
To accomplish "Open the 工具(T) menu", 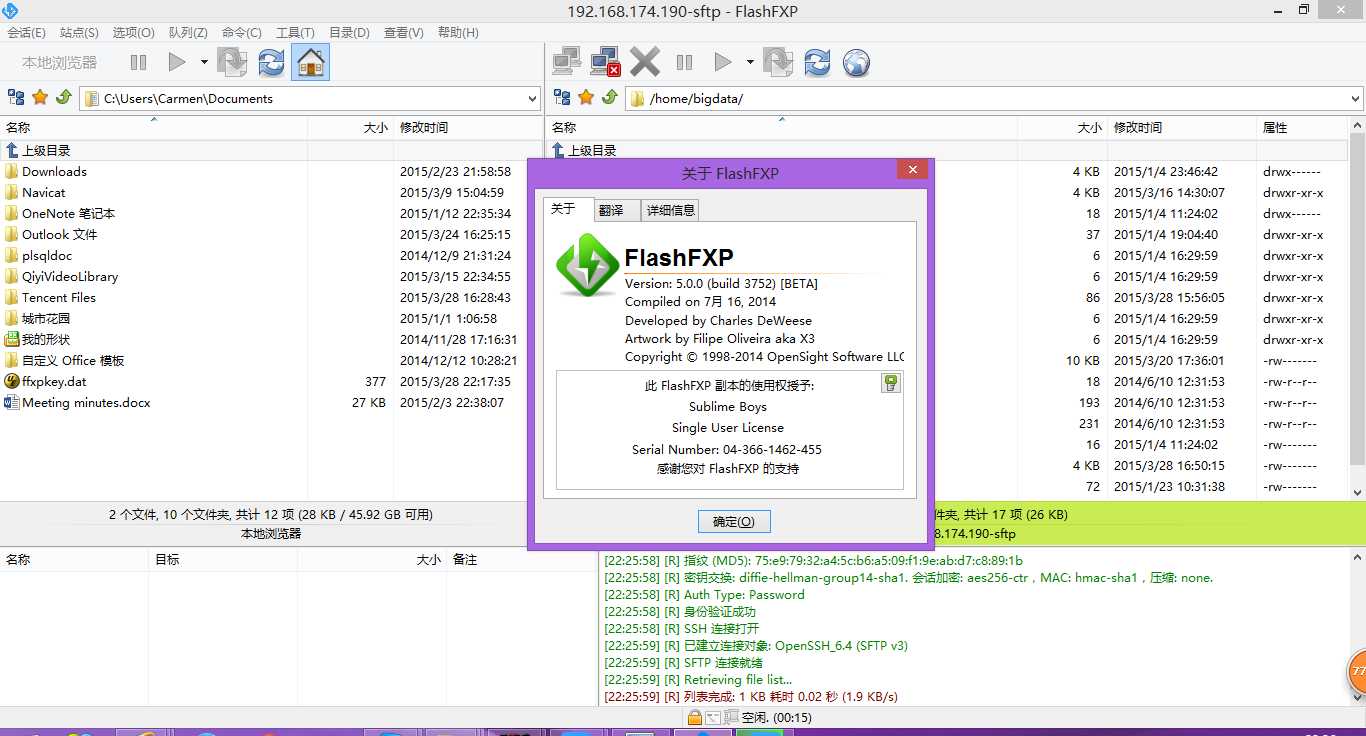I will (x=295, y=32).
